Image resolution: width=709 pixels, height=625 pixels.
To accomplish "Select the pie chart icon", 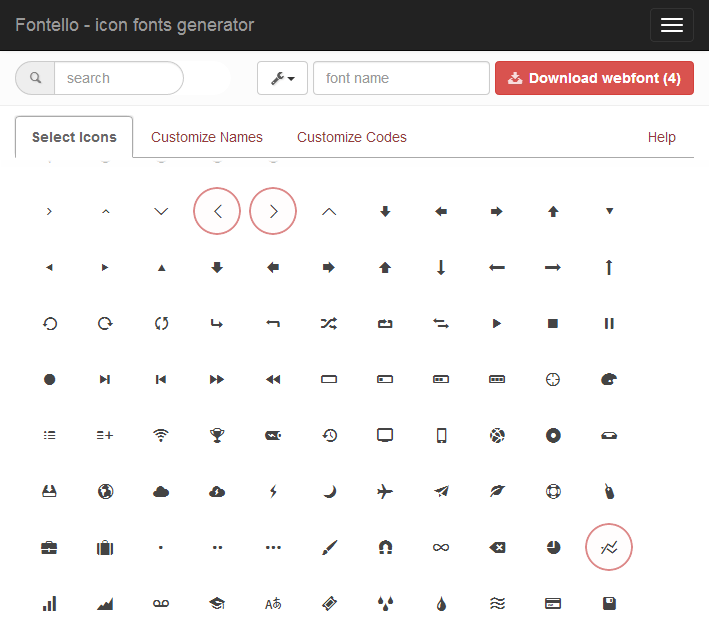I will click(553, 547).
